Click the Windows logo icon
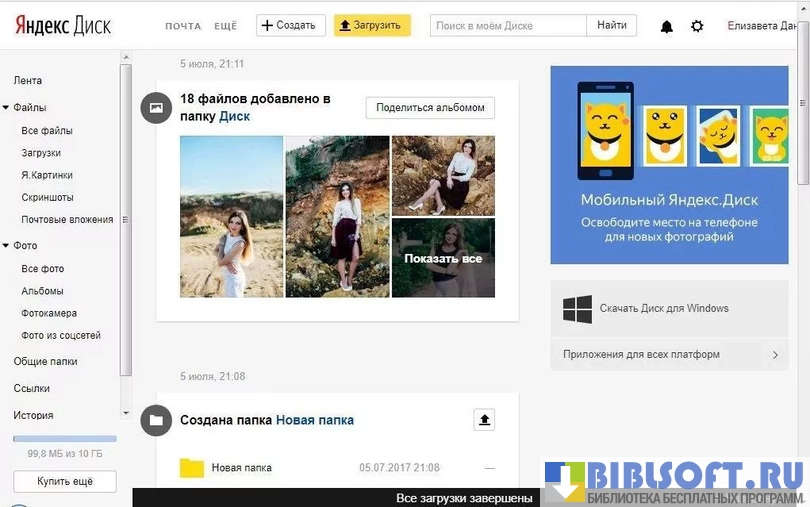 pos(577,309)
